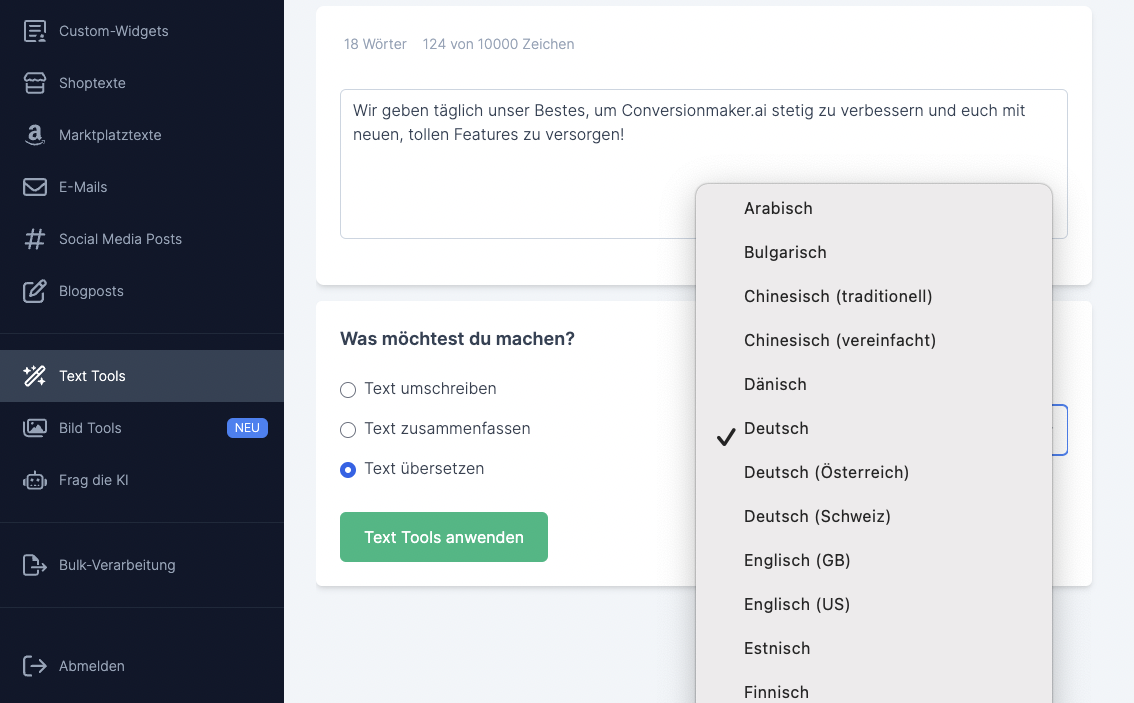Screen dimensions: 1134x703
Task: Pick Estnisch from the language dropdown
Action: pos(874,649)
